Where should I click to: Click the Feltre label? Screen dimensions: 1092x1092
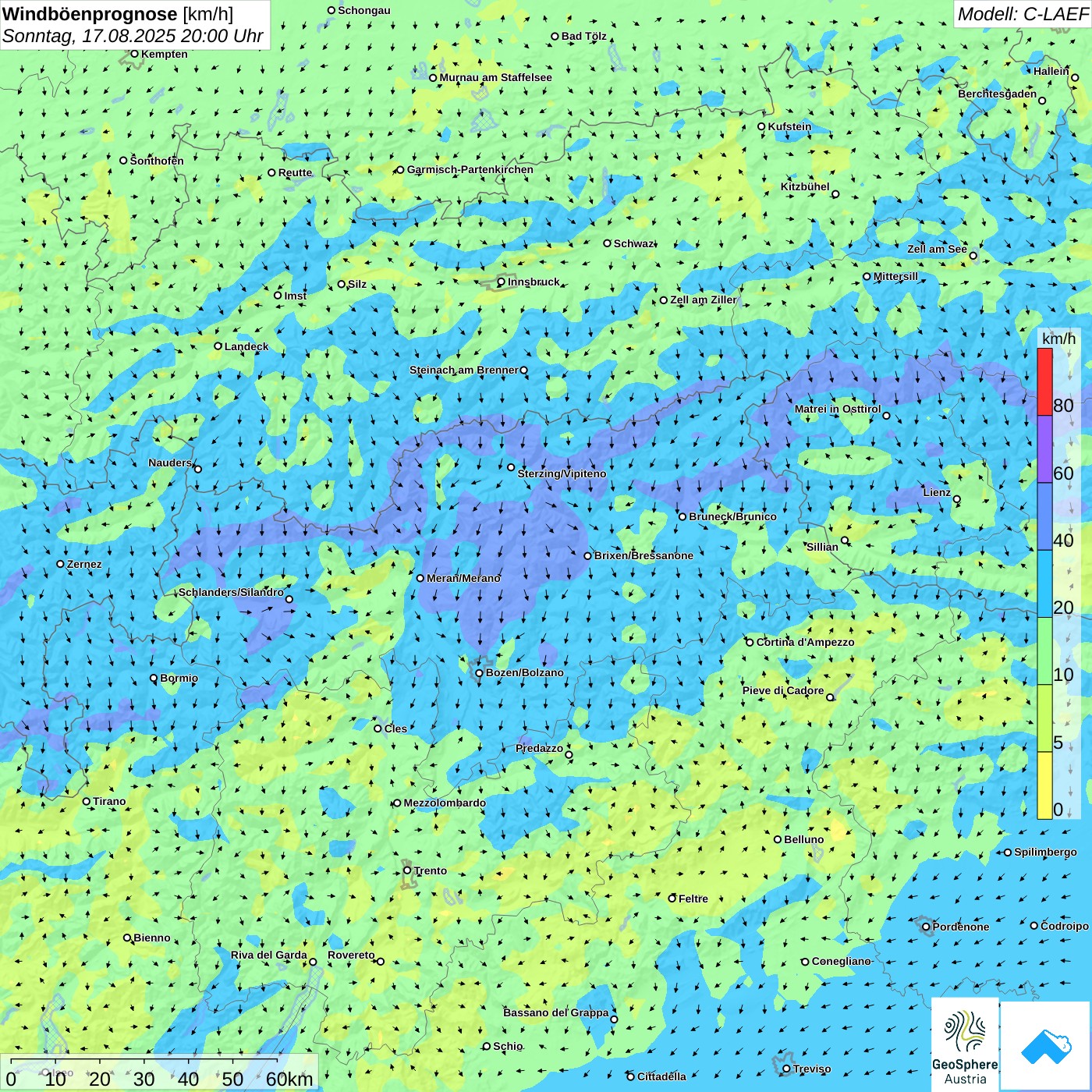(693, 899)
